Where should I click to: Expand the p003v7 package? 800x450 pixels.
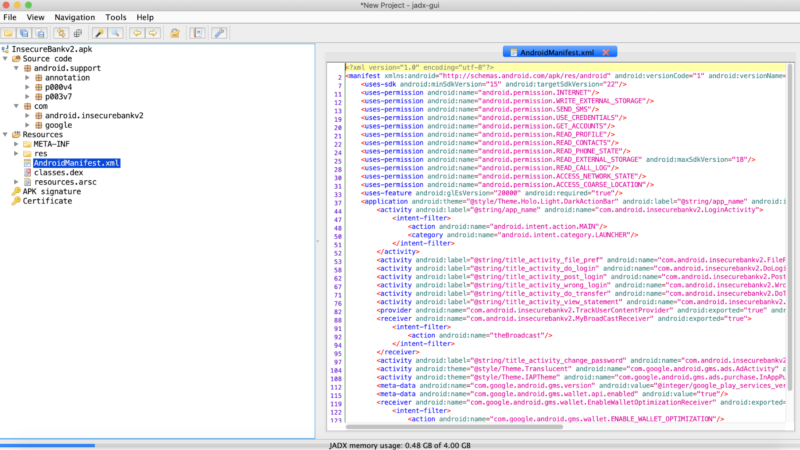pos(28,96)
